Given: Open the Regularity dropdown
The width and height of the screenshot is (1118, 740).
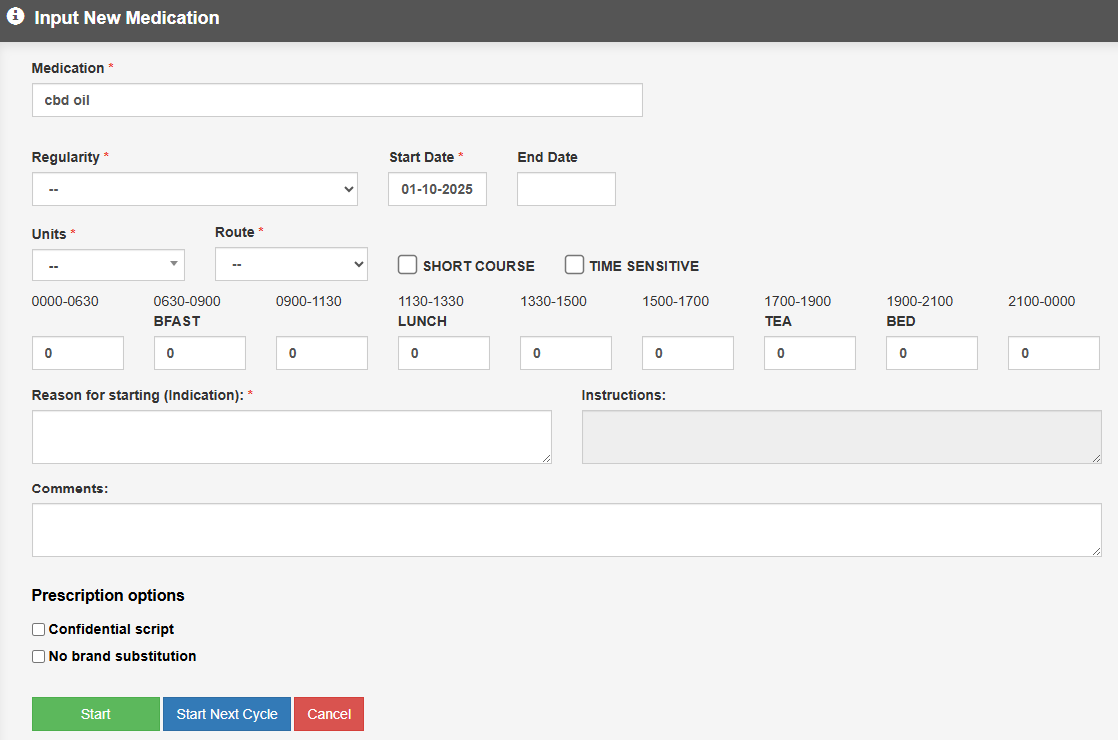Looking at the screenshot, I should point(195,189).
